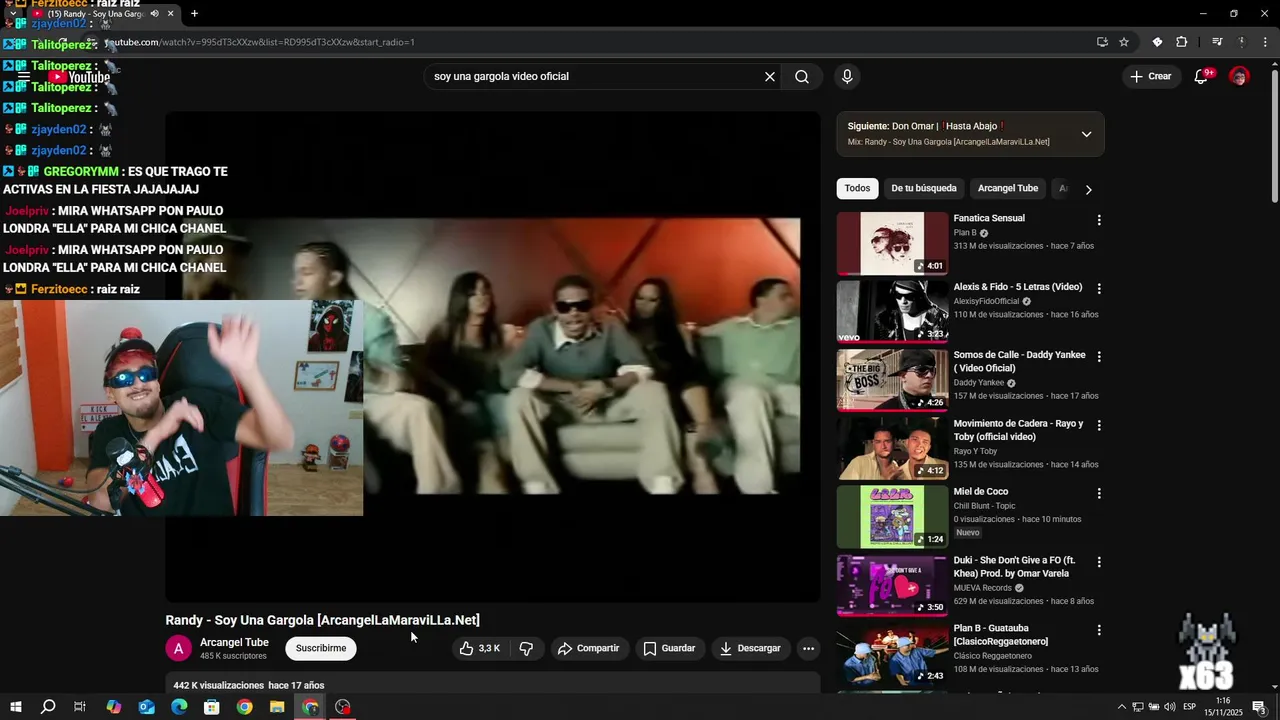Click the Crear button
1280x720 pixels.
[1150, 77]
